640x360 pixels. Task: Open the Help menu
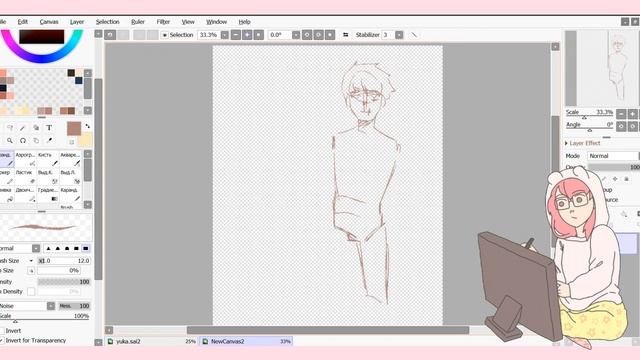[244, 22]
